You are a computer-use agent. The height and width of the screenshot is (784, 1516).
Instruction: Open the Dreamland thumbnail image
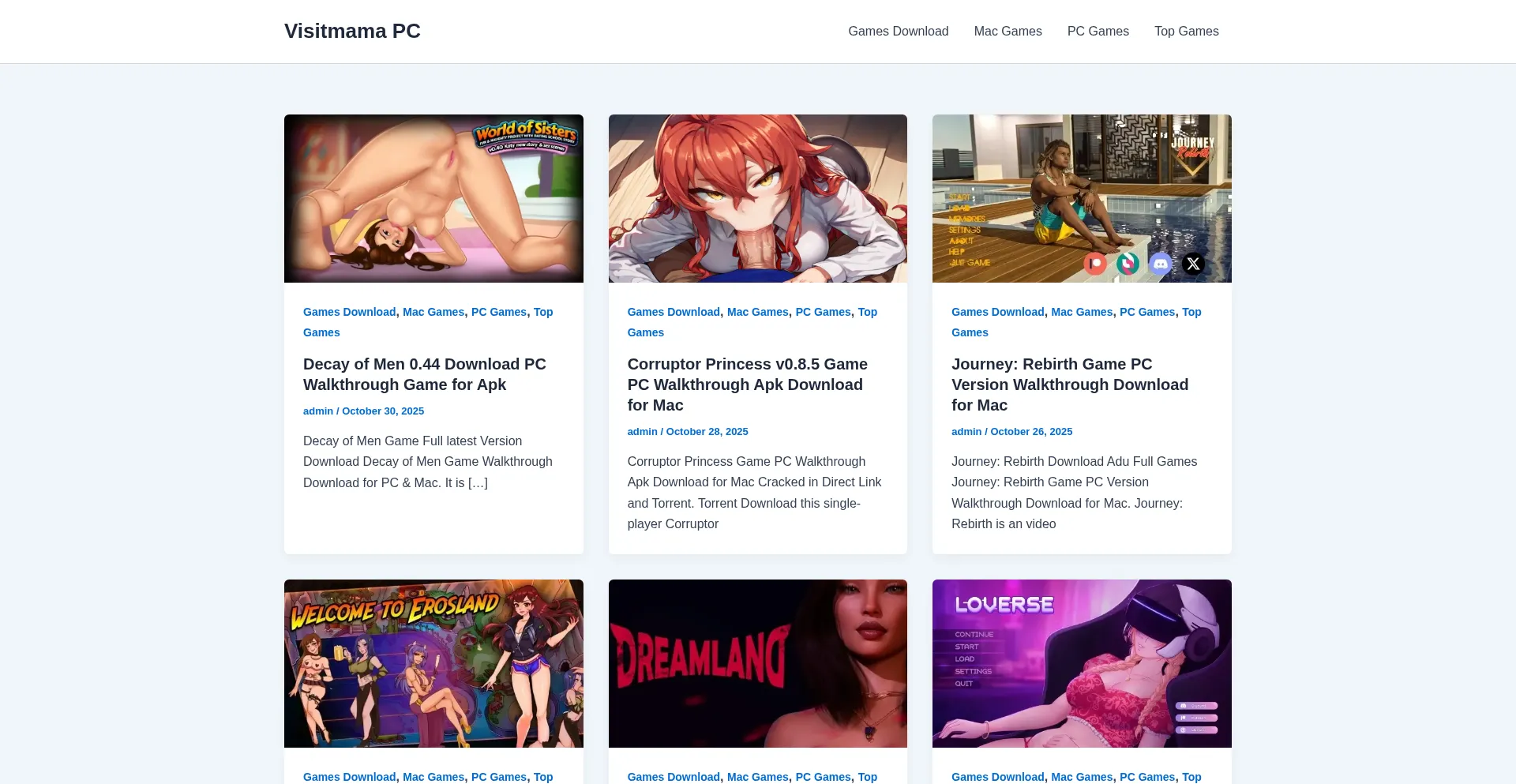pyautogui.click(x=757, y=663)
